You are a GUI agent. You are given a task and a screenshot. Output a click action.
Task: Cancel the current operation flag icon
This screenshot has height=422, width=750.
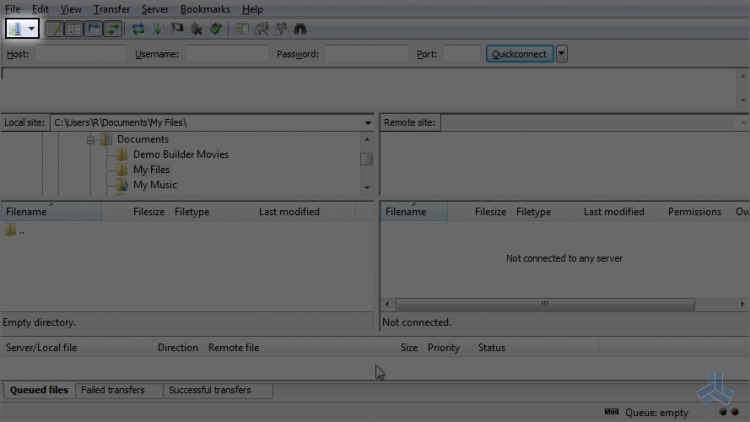(177, 29)
